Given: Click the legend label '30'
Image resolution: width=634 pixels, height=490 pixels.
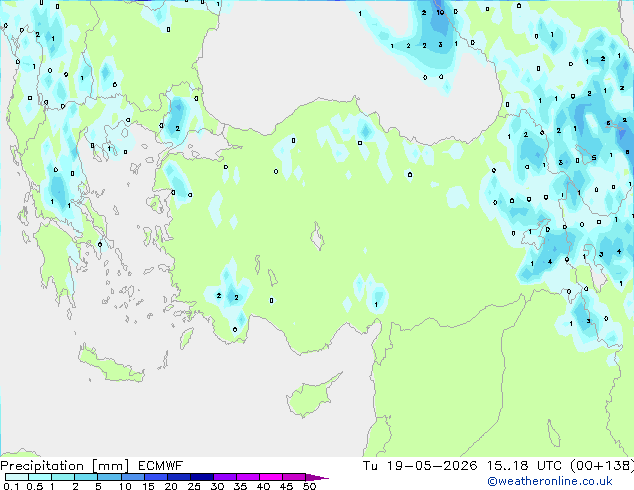Looking at the screenshot, I should pos(217,486).
